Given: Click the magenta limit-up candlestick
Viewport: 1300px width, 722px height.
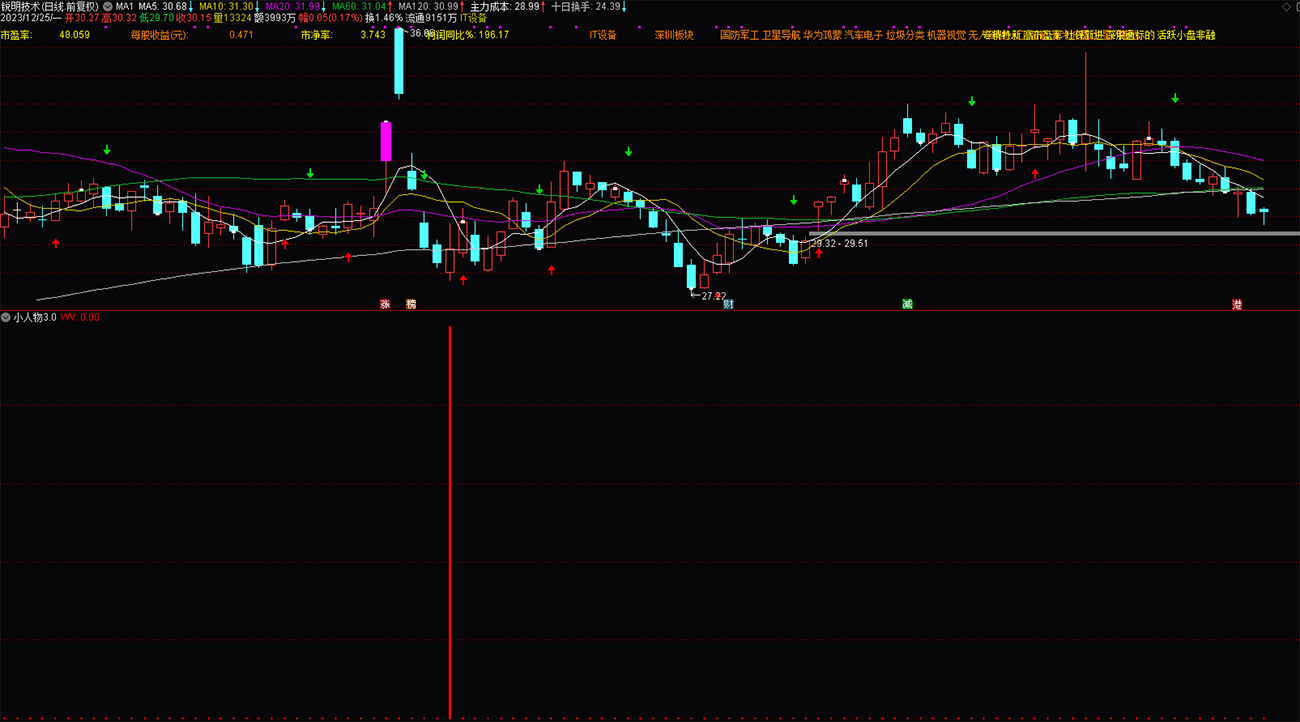Looking at the screenshot, I should pyautogui.click(x=385, y=141).
